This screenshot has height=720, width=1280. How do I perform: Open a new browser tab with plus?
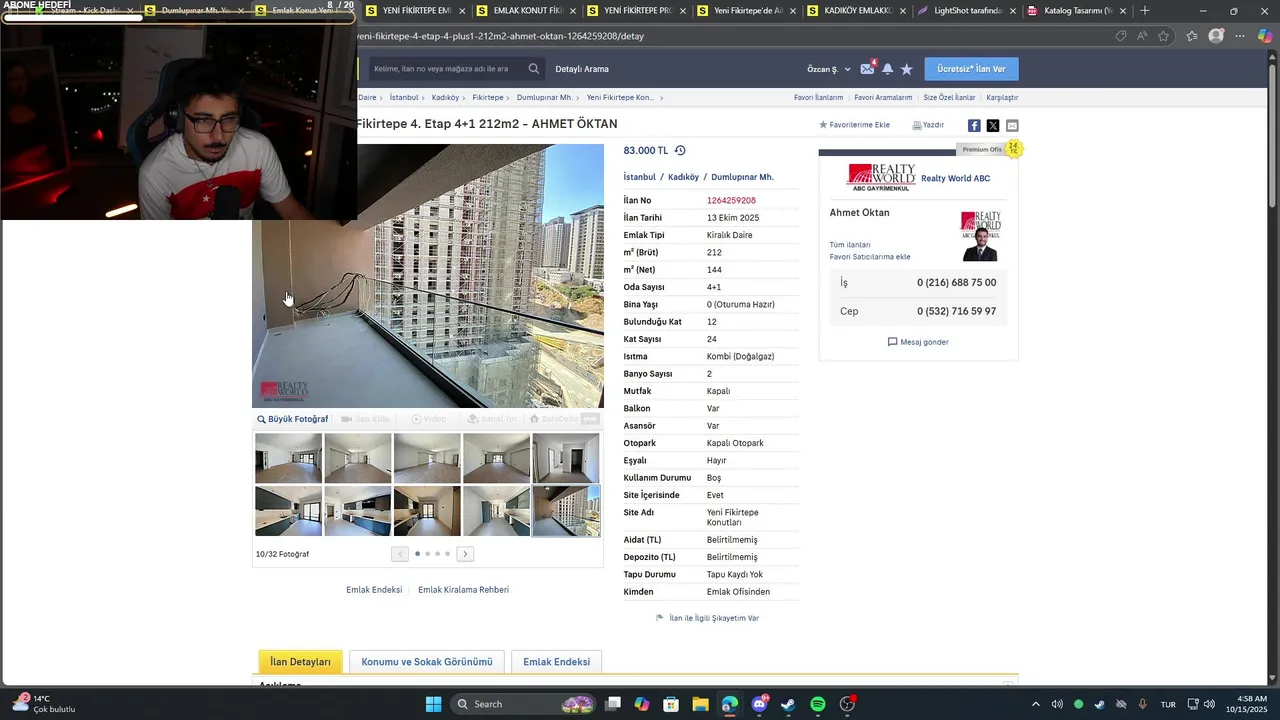1145,11
